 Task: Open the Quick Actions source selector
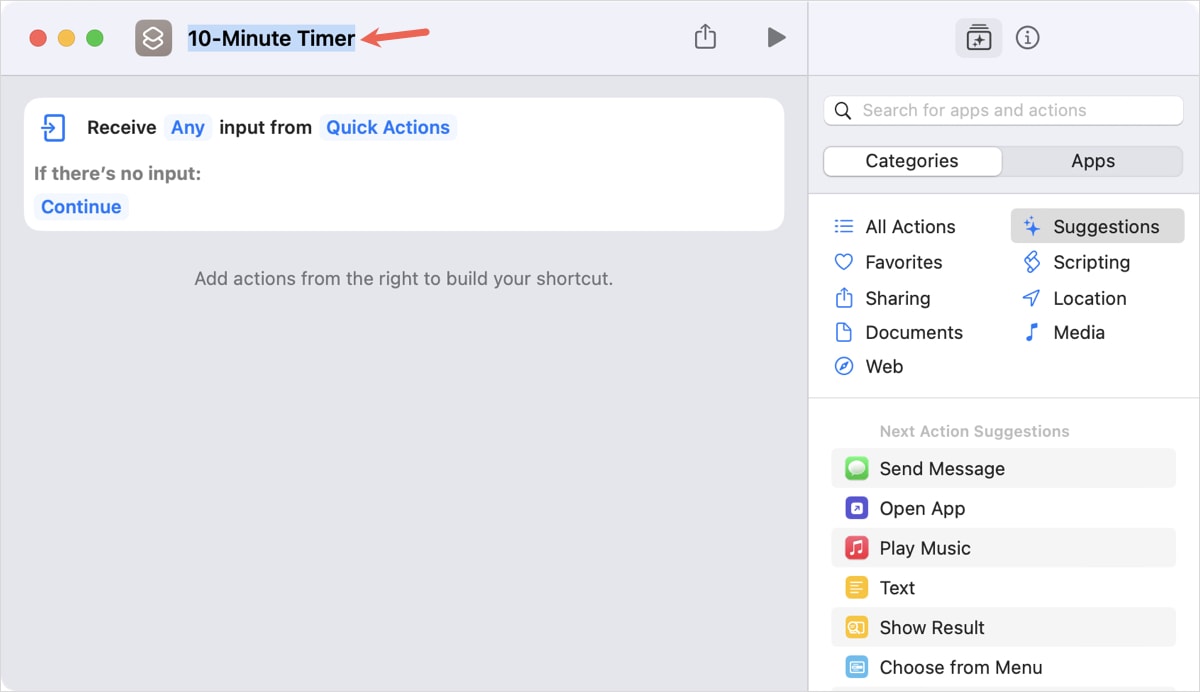388,127
